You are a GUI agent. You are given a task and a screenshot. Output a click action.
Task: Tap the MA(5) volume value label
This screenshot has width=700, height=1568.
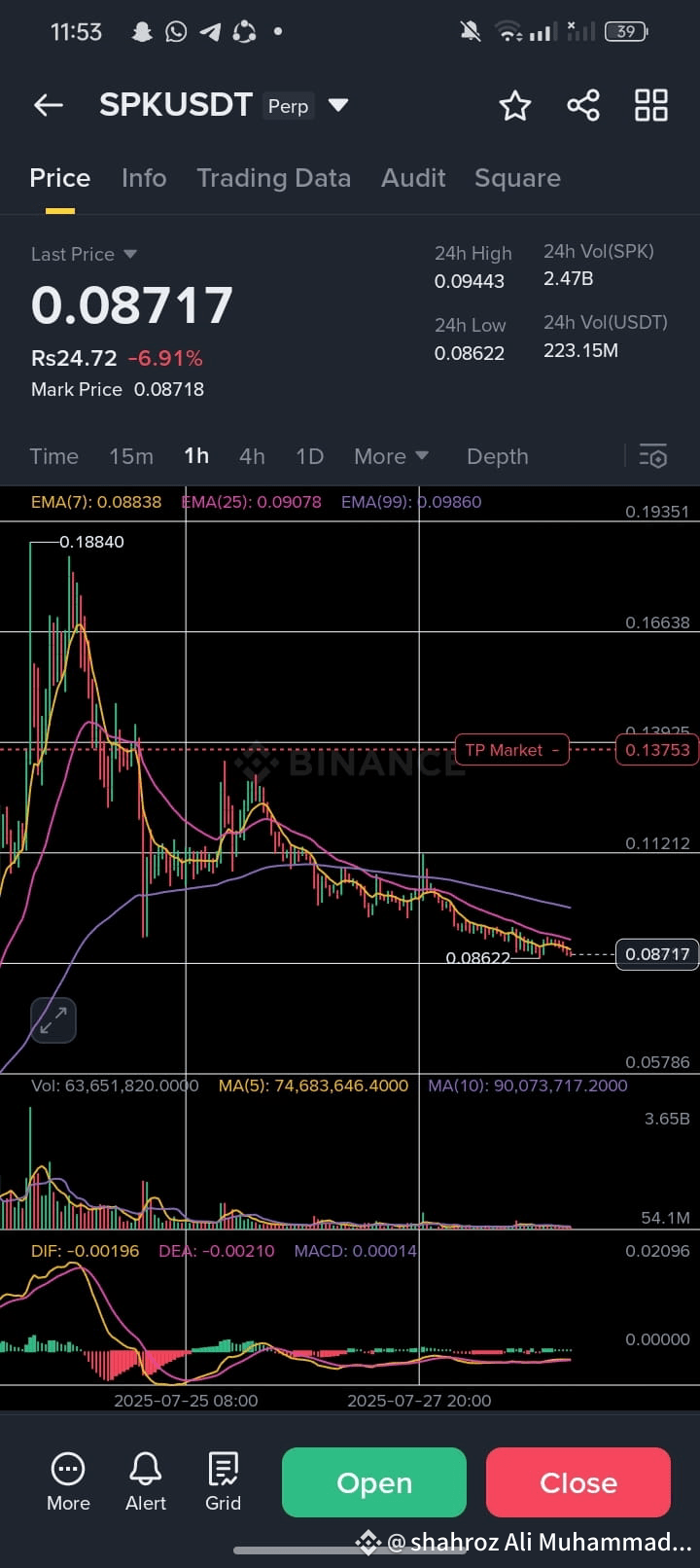313,1086
